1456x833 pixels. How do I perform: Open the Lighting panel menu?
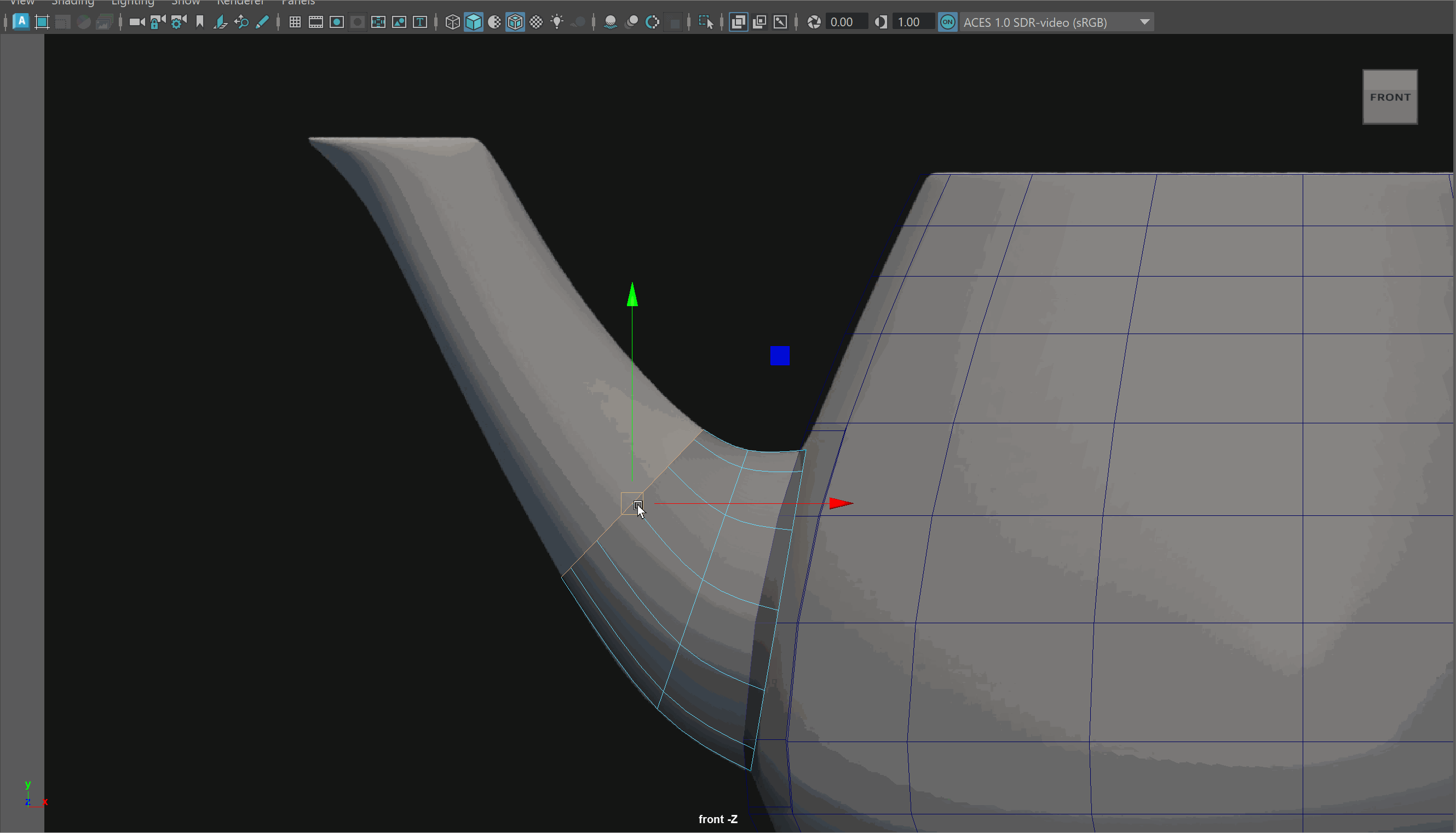coord(133,3)
